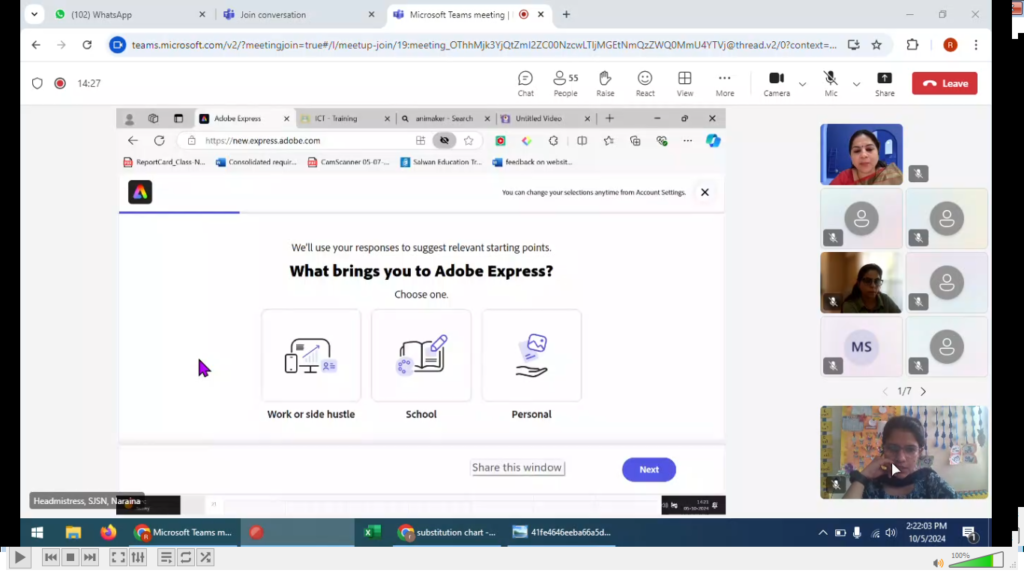Toggle the Camera in the Teams meeting
1024x576 pixels.
776,84
